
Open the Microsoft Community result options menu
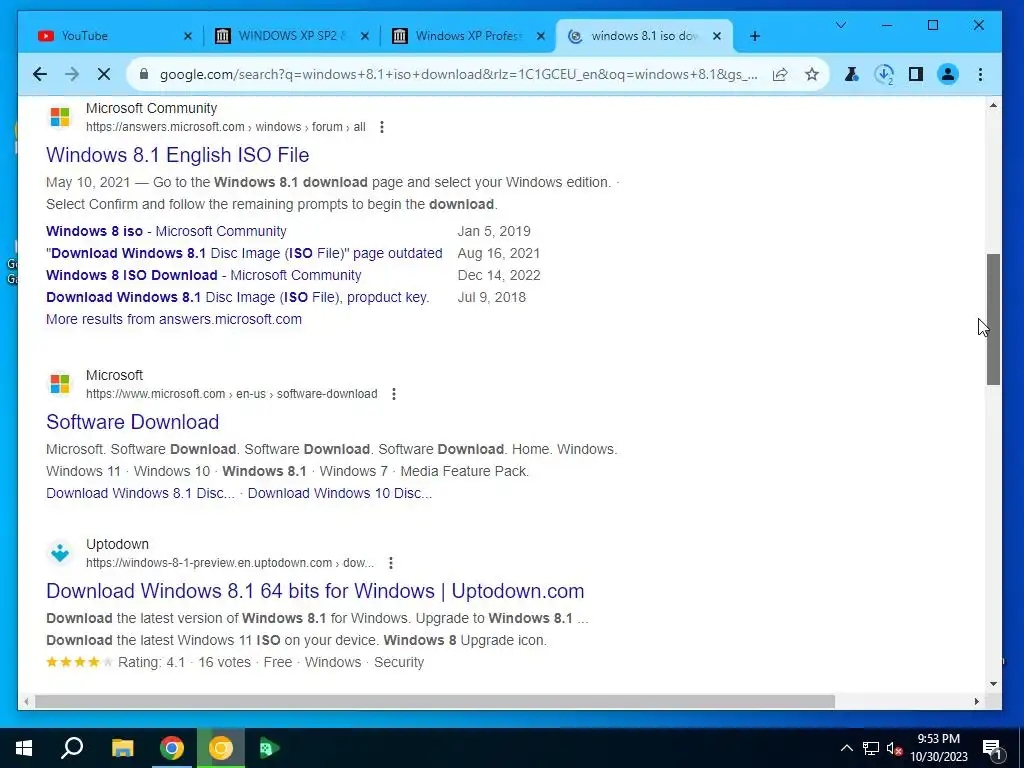(x=382, y=127)
